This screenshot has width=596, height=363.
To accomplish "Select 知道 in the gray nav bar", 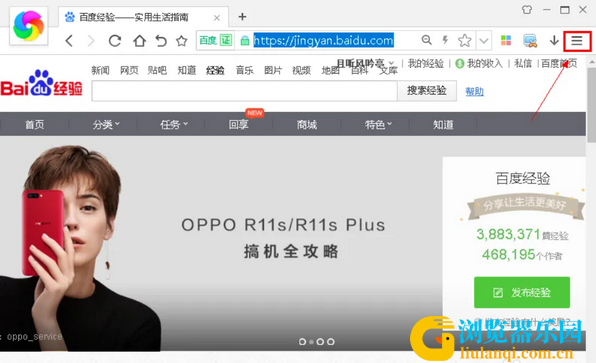I will [443, 124].
